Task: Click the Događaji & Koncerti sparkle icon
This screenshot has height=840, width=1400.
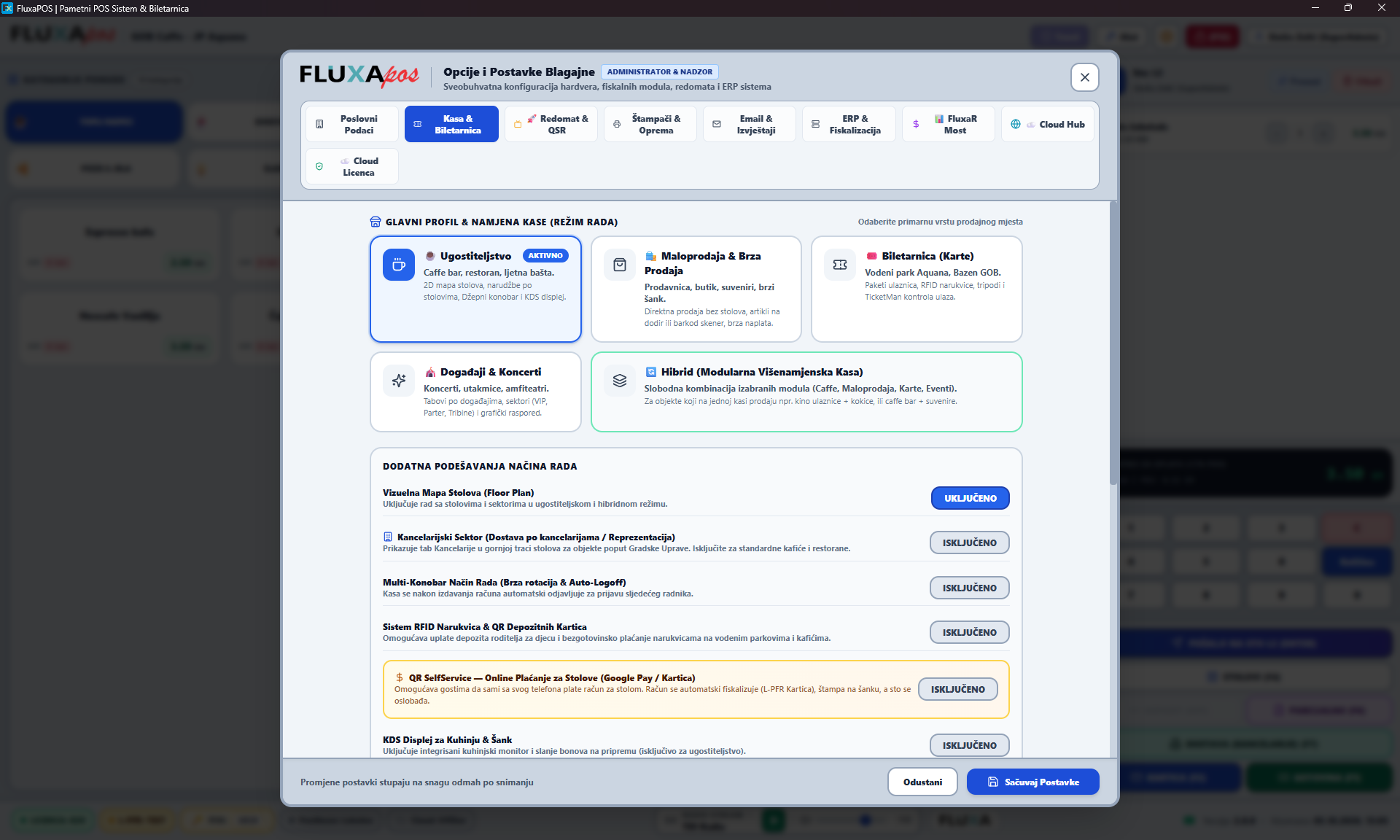Action: coord(399,381)
